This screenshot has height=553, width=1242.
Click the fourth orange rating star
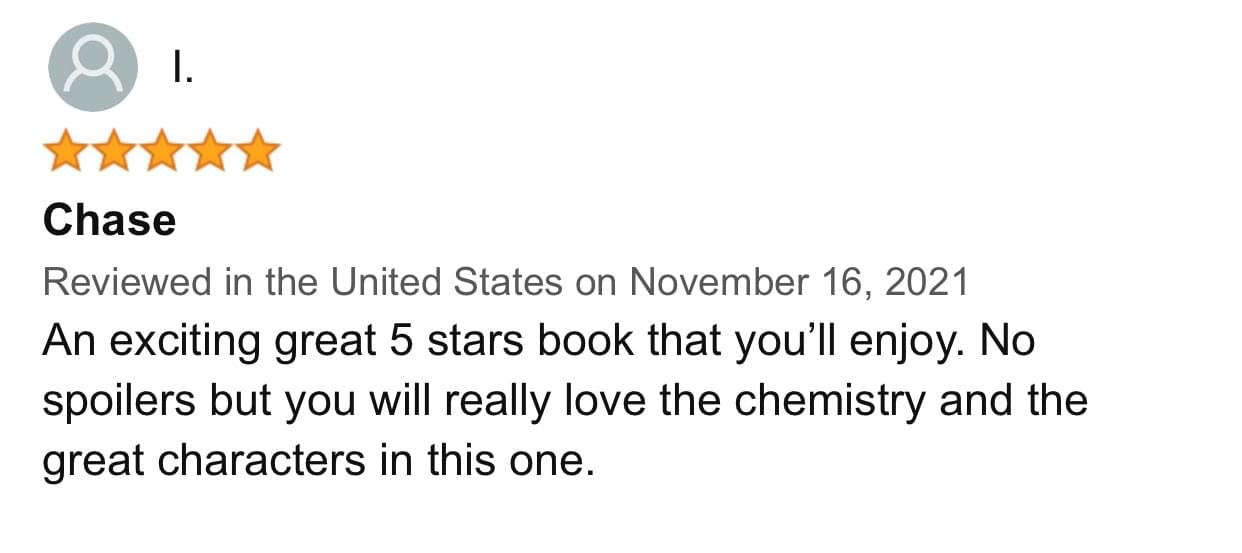209,151
